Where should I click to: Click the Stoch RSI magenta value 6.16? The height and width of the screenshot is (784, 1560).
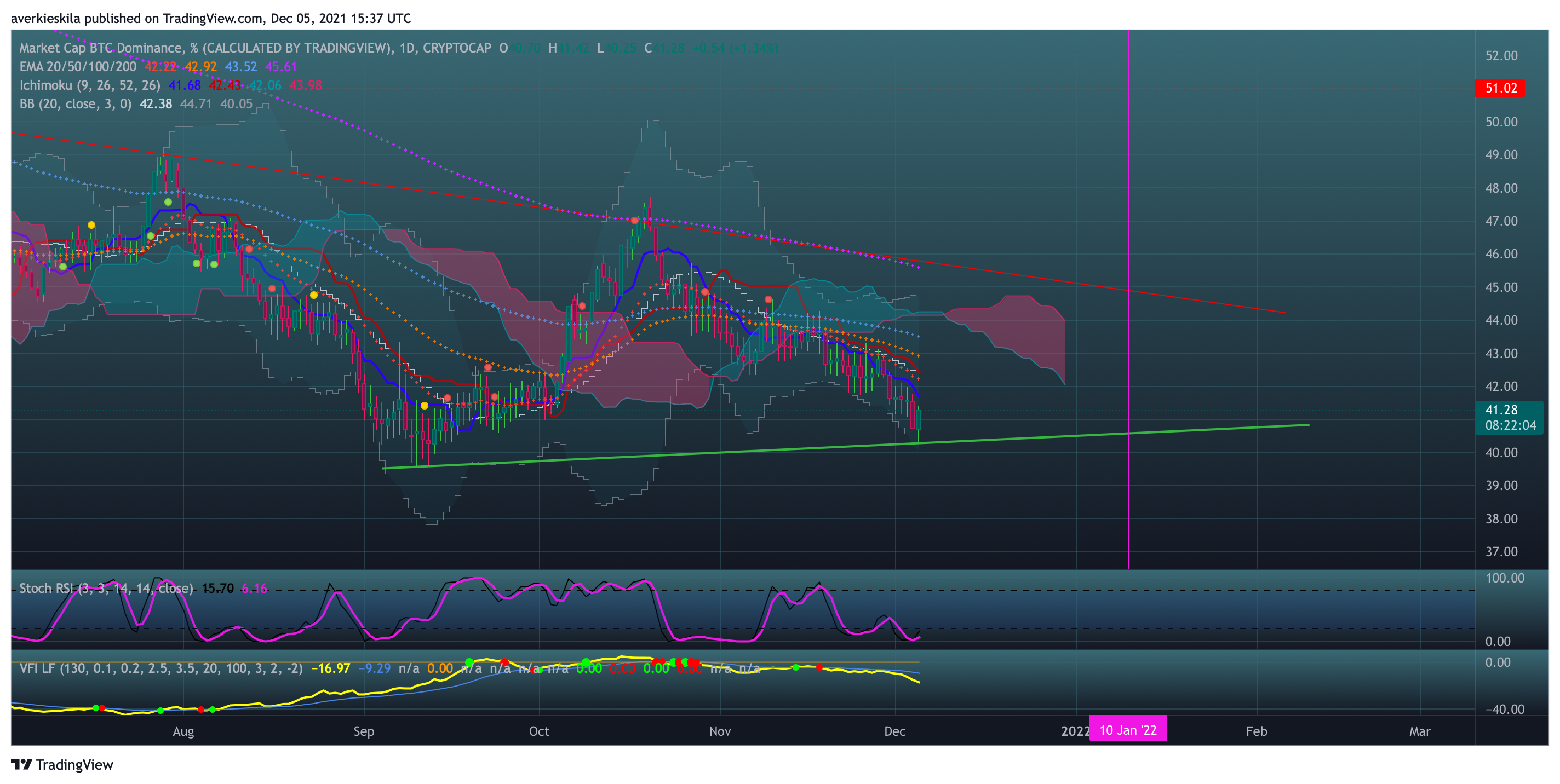254,589
